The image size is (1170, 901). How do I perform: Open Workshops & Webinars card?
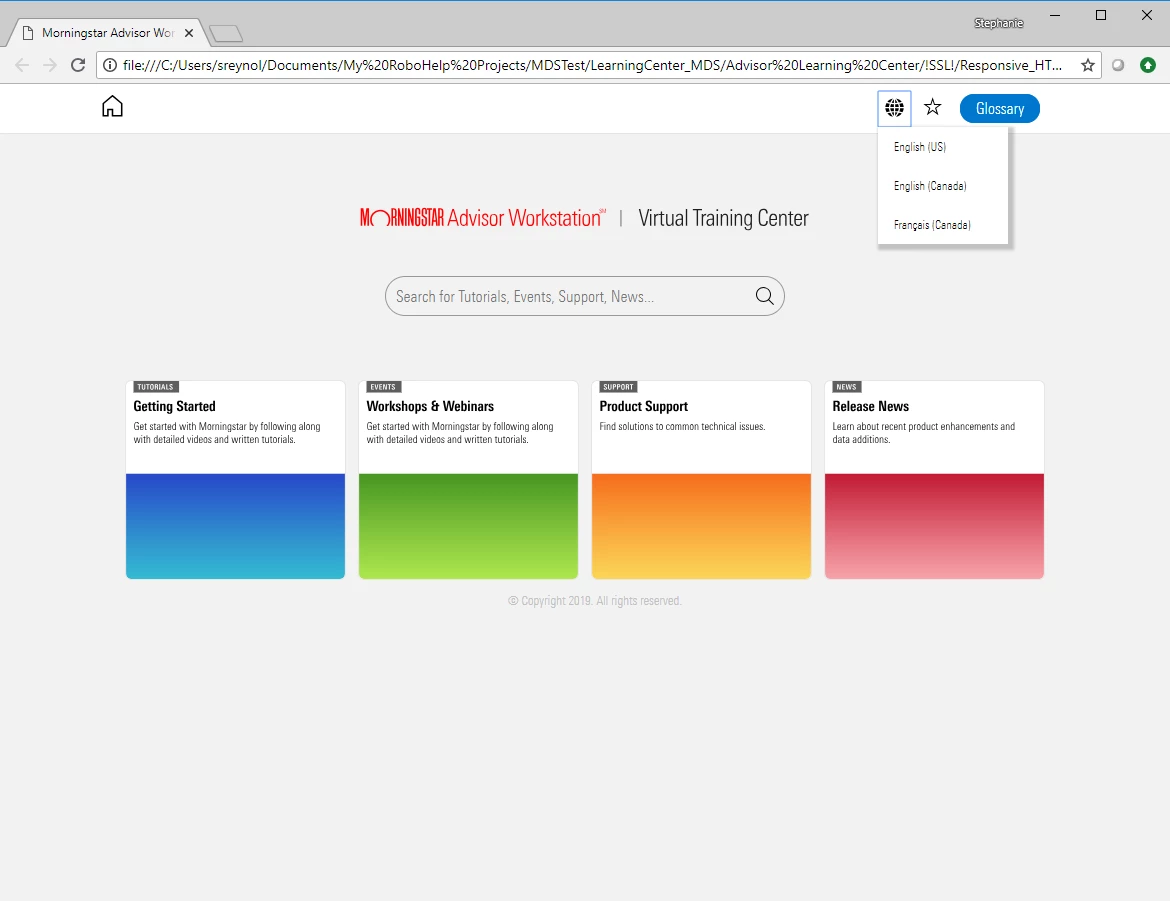tap(468, 479)
